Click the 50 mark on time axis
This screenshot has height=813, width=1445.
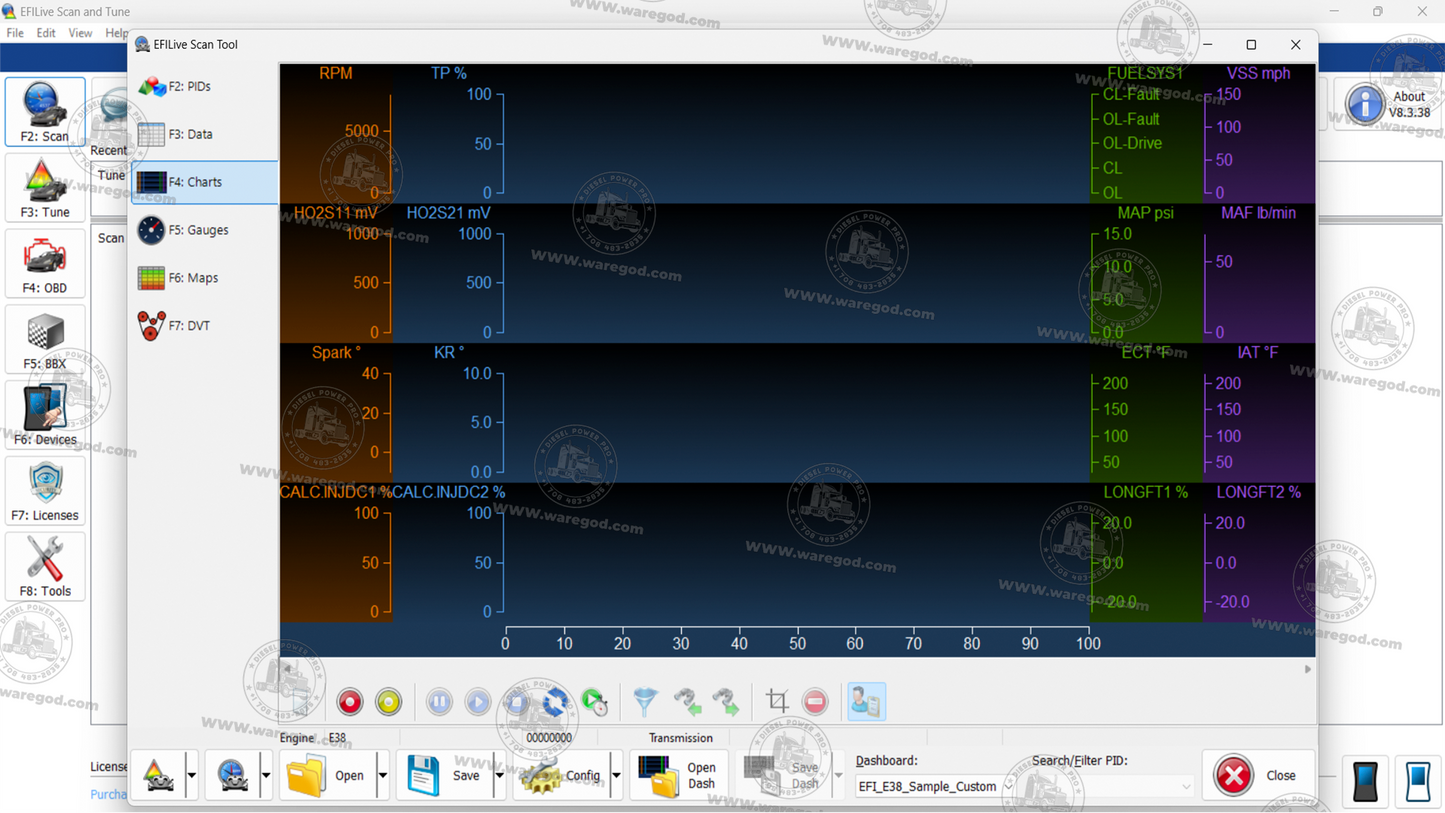pos(797,644)
